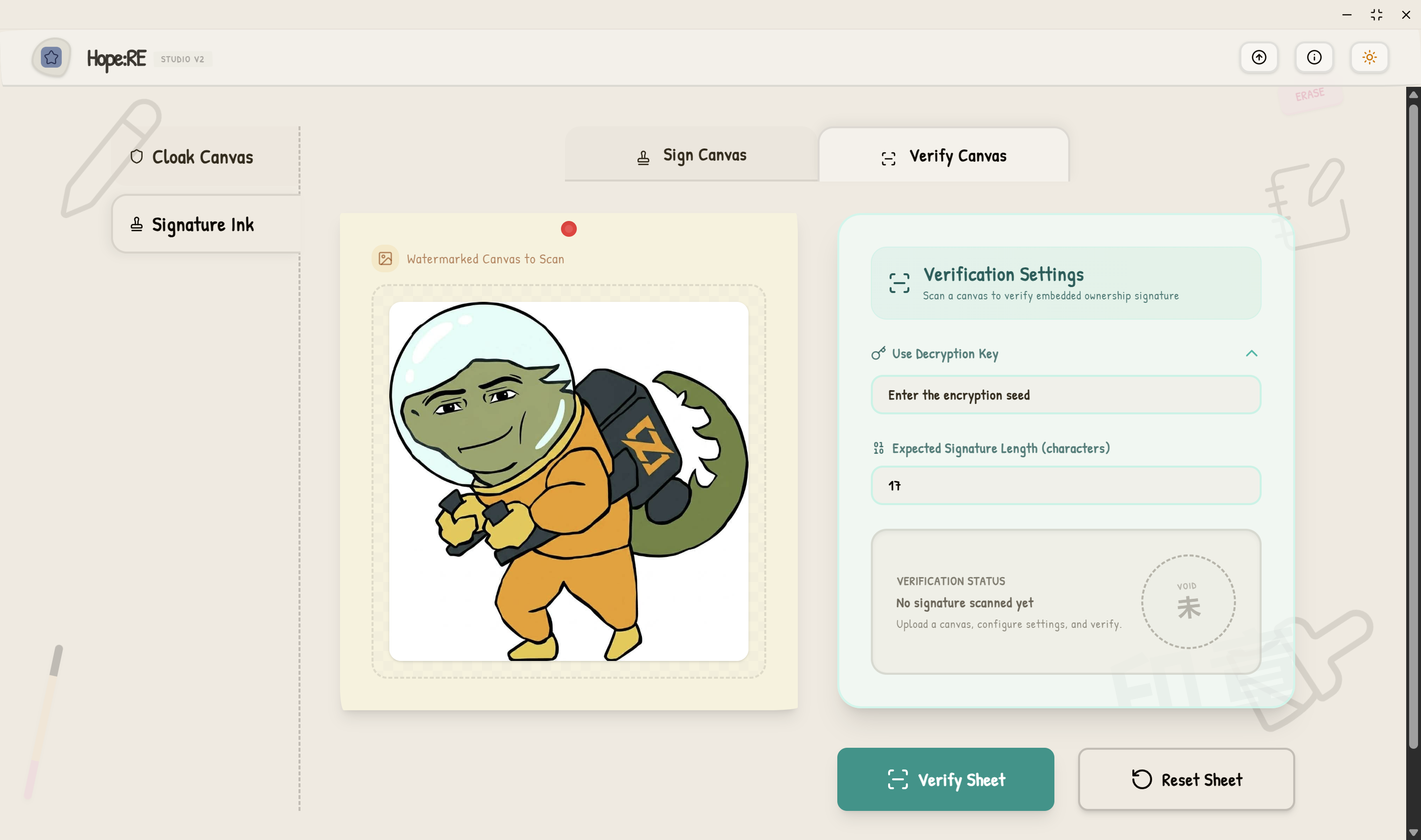
Task: Remove the canvas with the red dot button
Action: point(568,229)
